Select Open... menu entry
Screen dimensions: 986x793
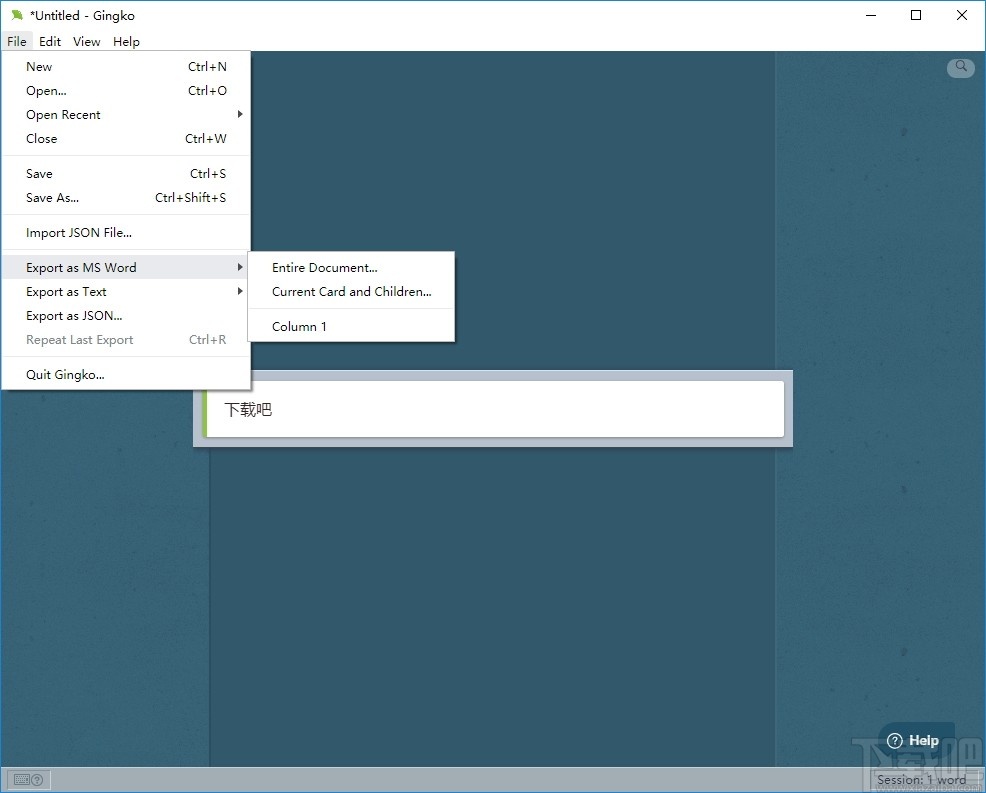click(x=126, y=91)
